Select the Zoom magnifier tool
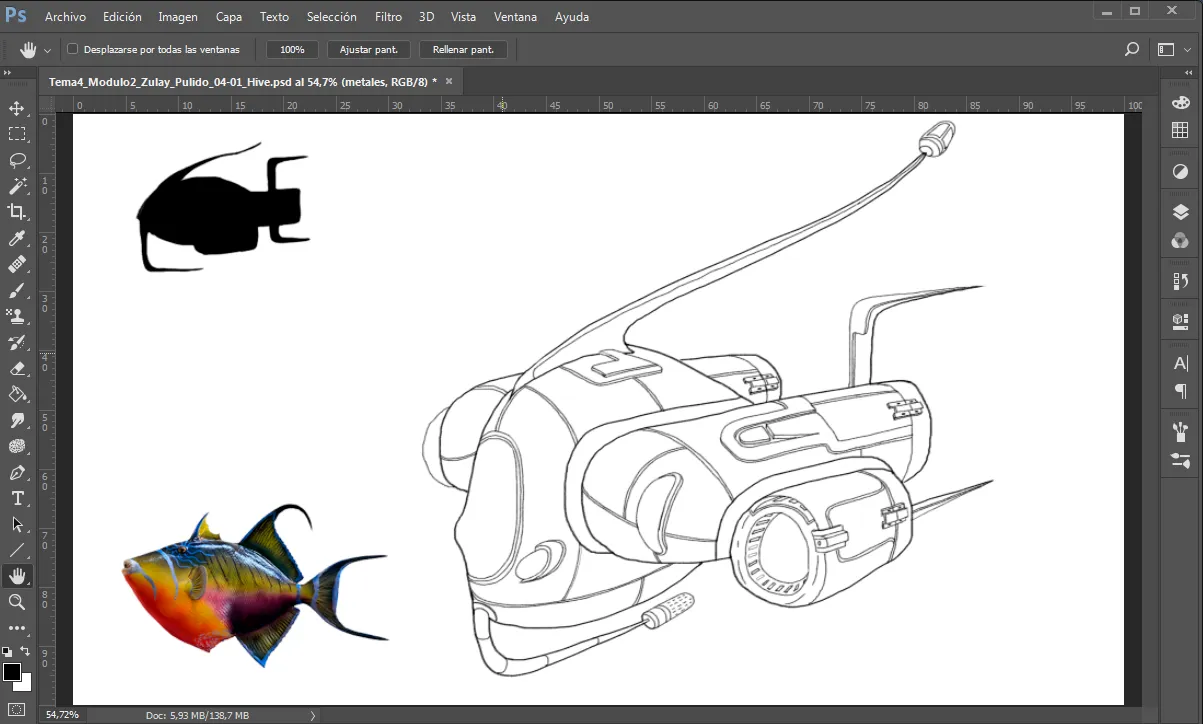Image resolution: width=1203 pixels, height=724 pixels. [17, 602]
